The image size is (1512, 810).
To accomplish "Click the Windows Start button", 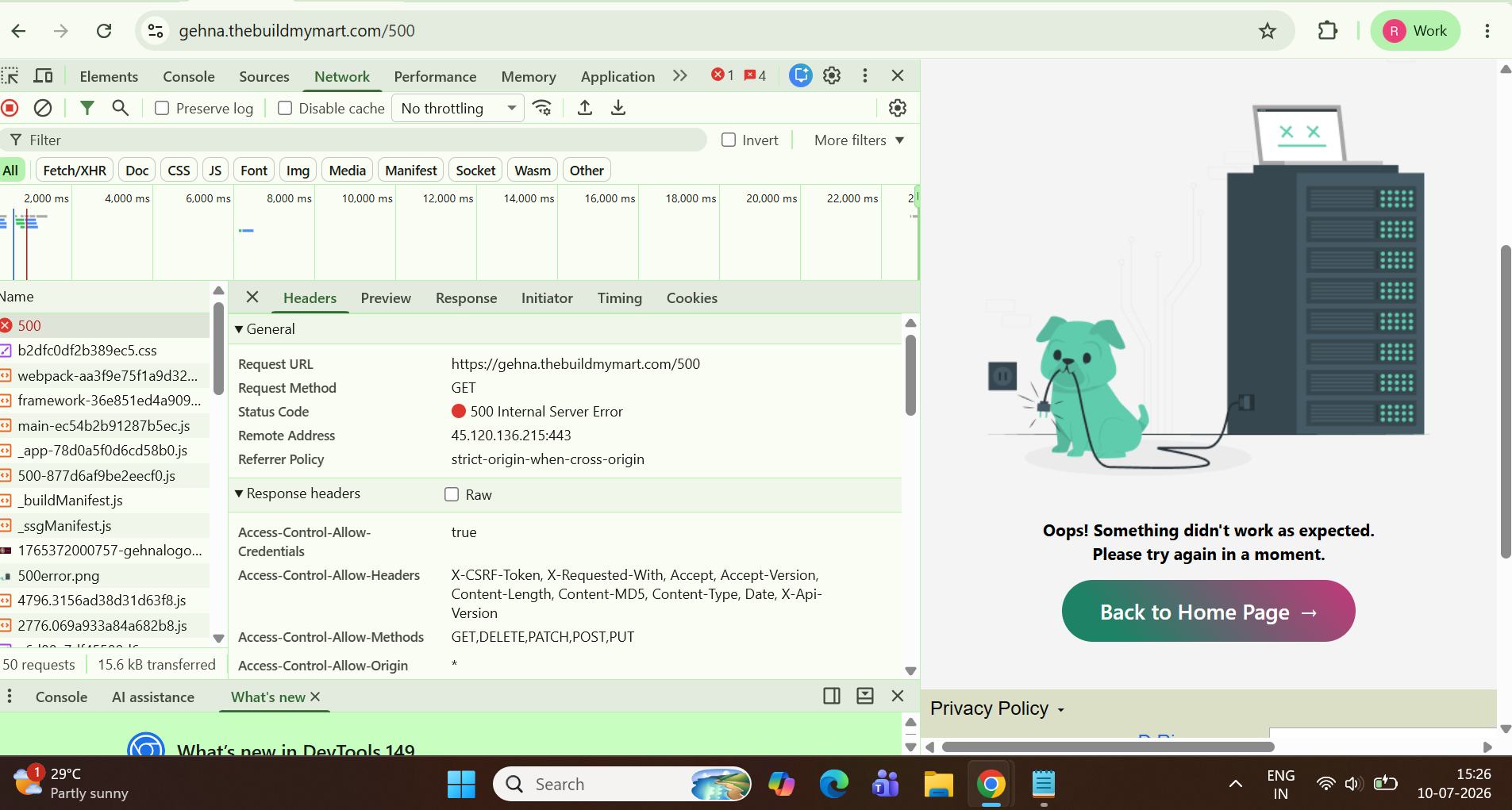I will pos(461,784).
